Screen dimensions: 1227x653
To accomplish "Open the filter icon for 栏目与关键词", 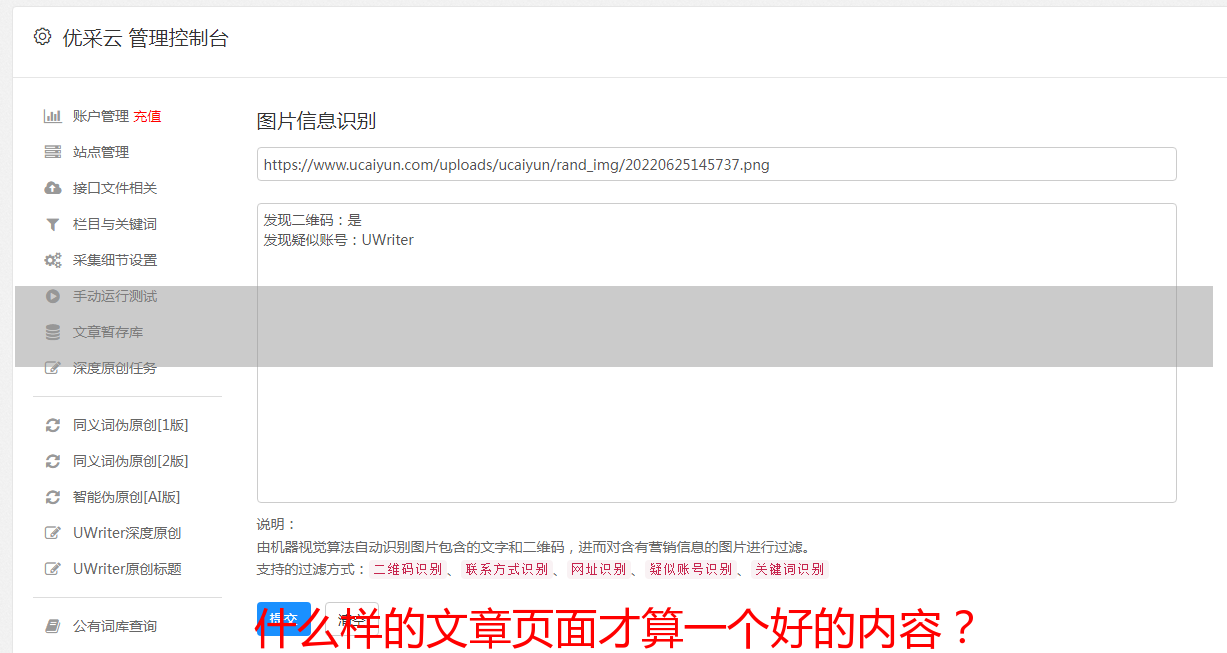I will click(x=53, y=224).
